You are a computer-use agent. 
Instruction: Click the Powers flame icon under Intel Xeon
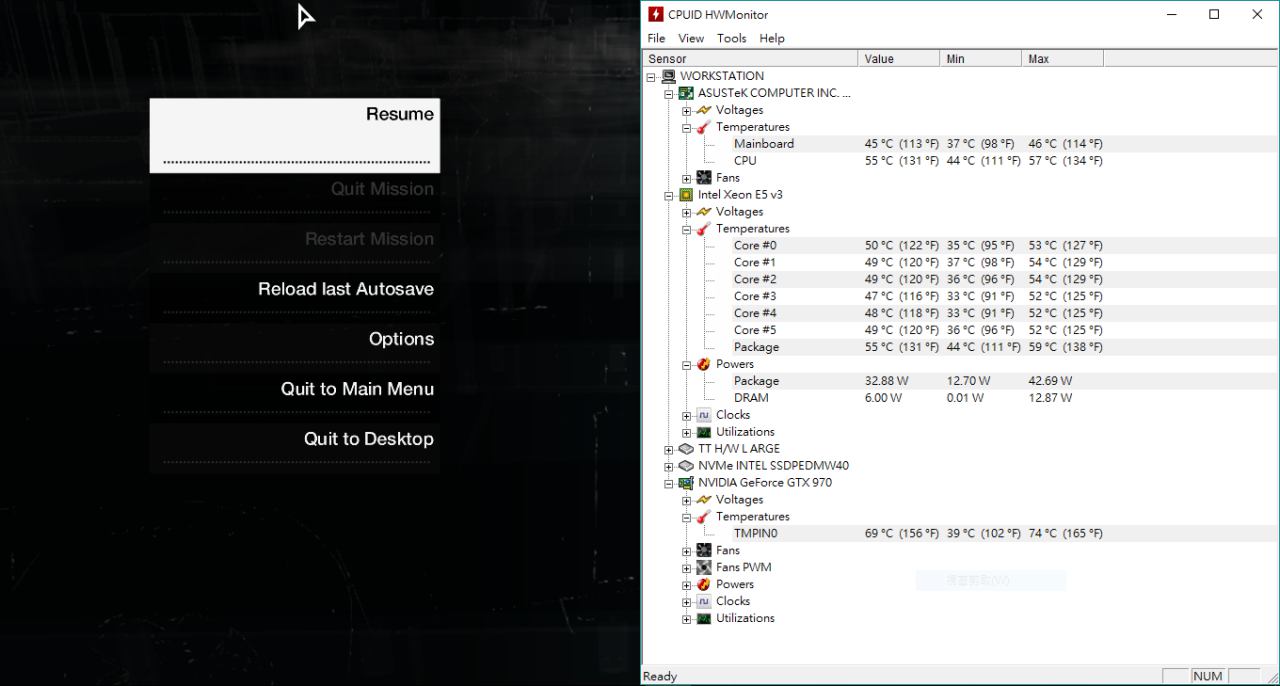coord(704,364)
